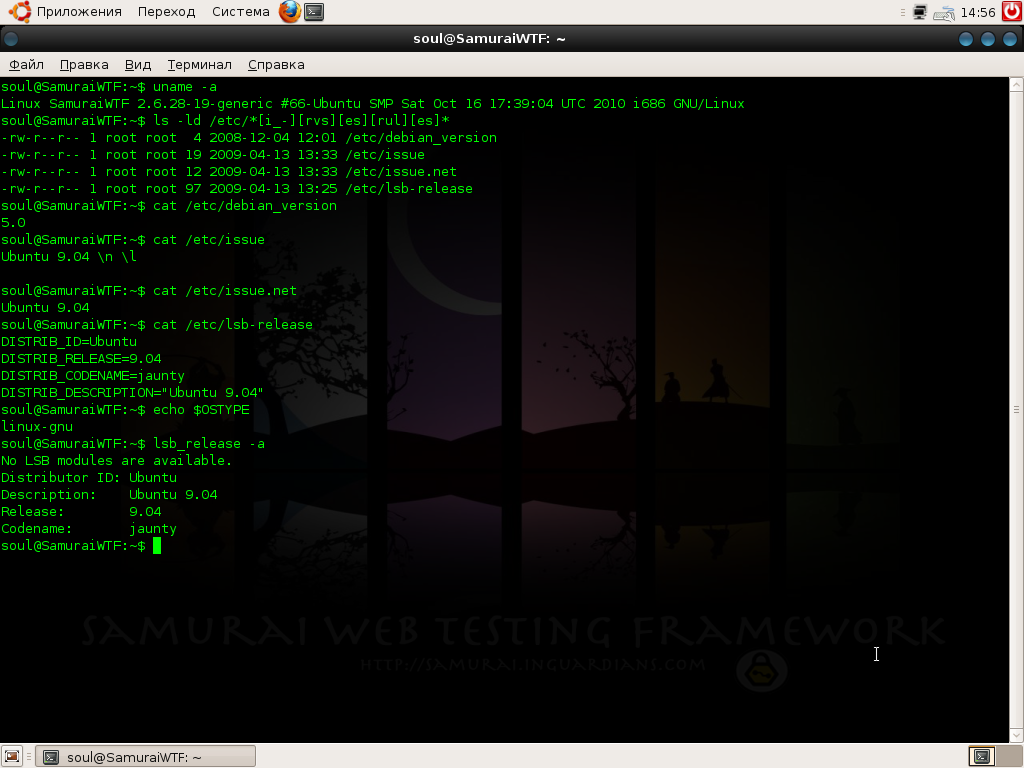Click the terminal scrollbar up arrow

tap(1016, 84)
